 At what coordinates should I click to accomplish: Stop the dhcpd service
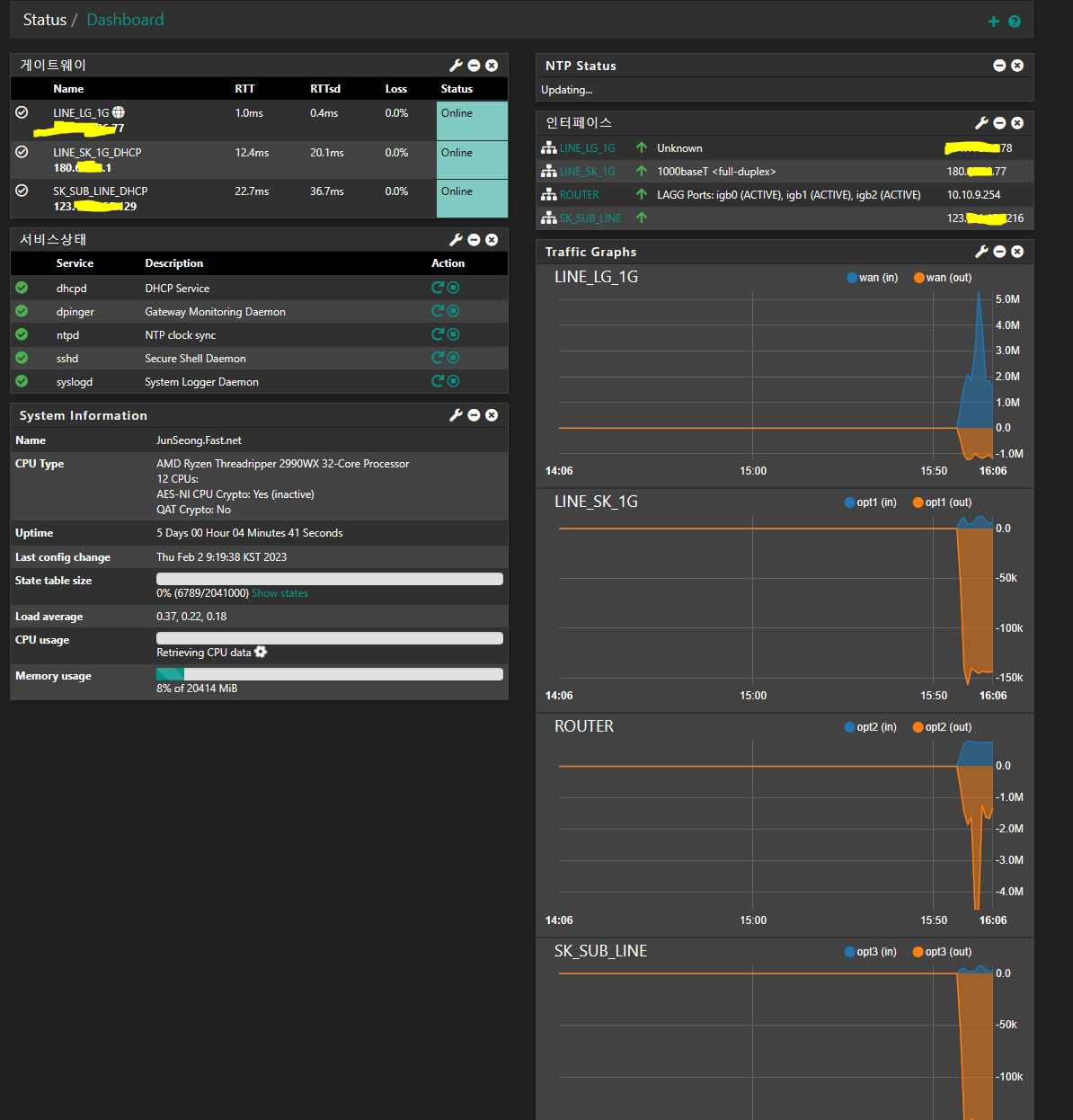[453, 288]
